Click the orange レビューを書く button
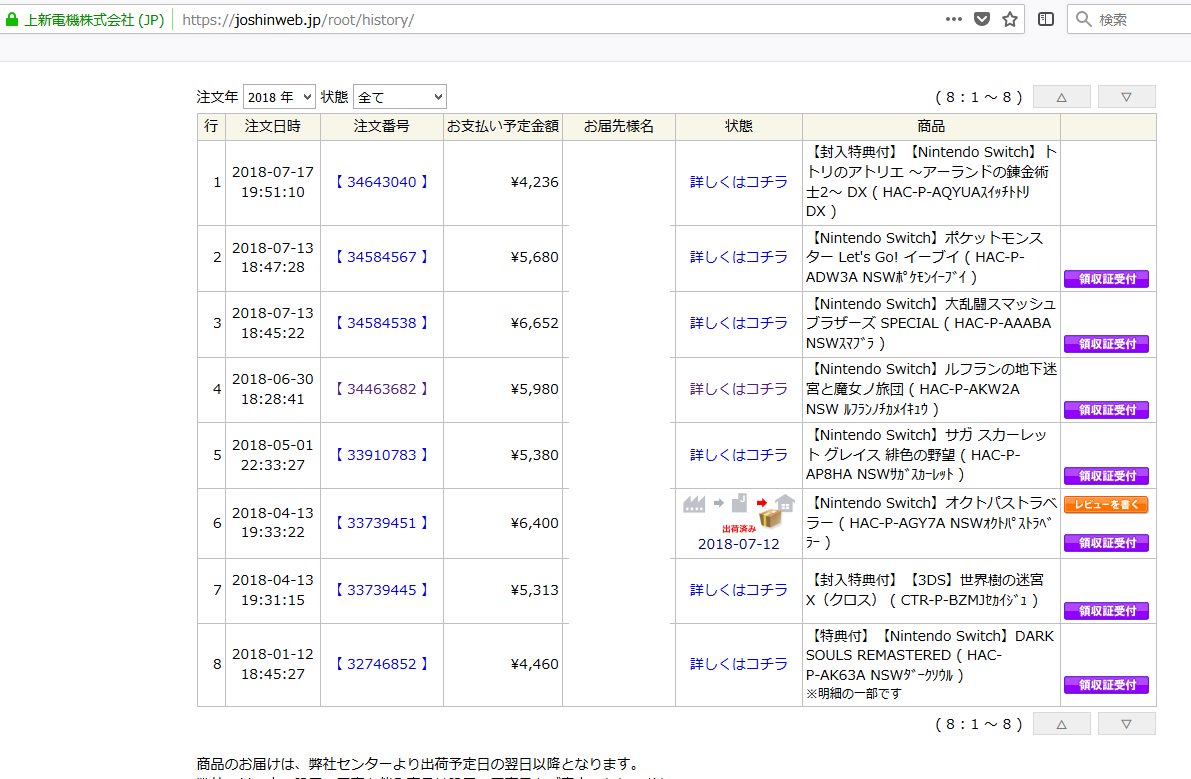This screenshot has height=779, width=1191. pos(1107,505)
